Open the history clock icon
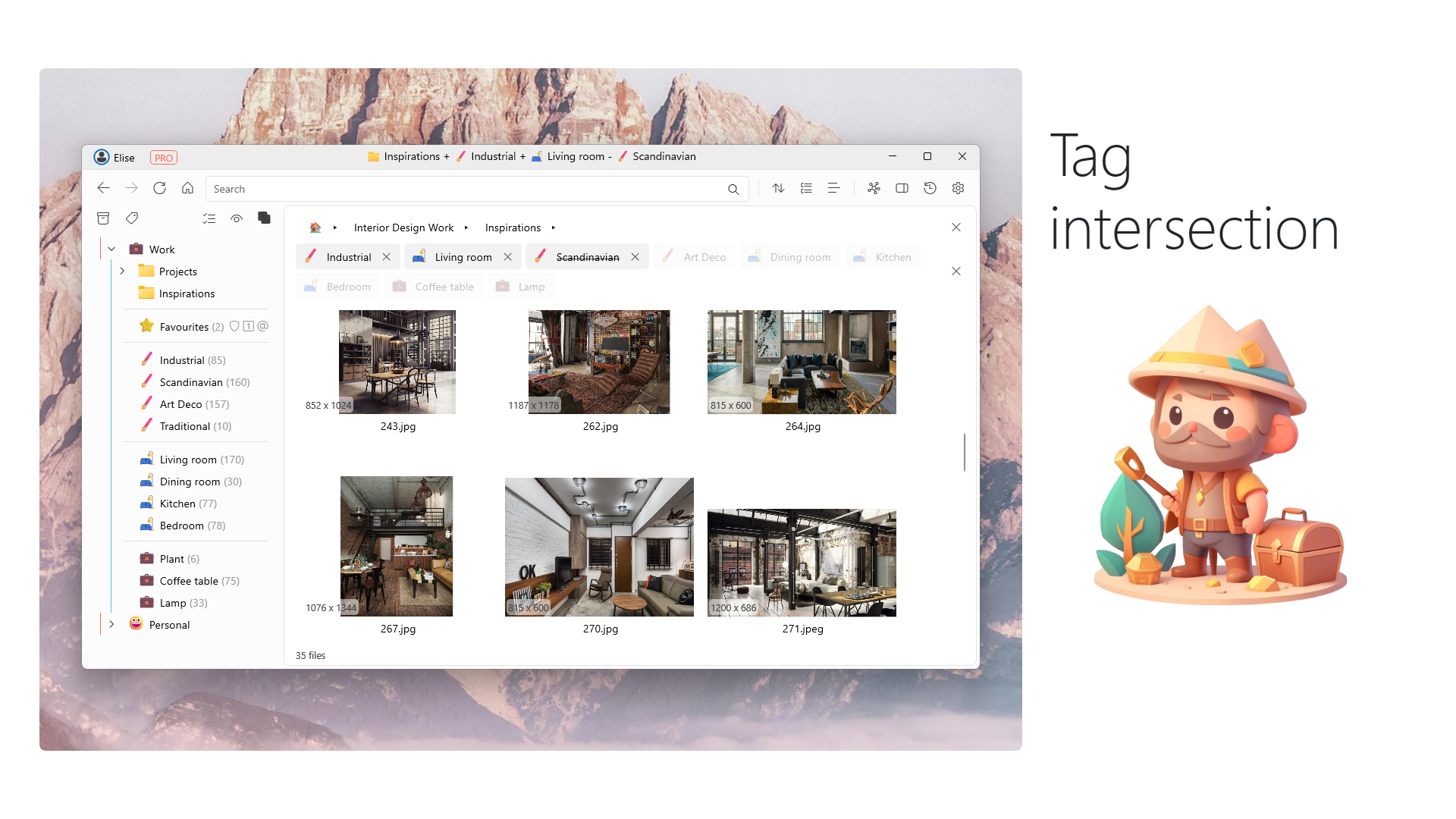Image resolution: width=1456 pixels, height=819 pixels. [x=930, y=188]
